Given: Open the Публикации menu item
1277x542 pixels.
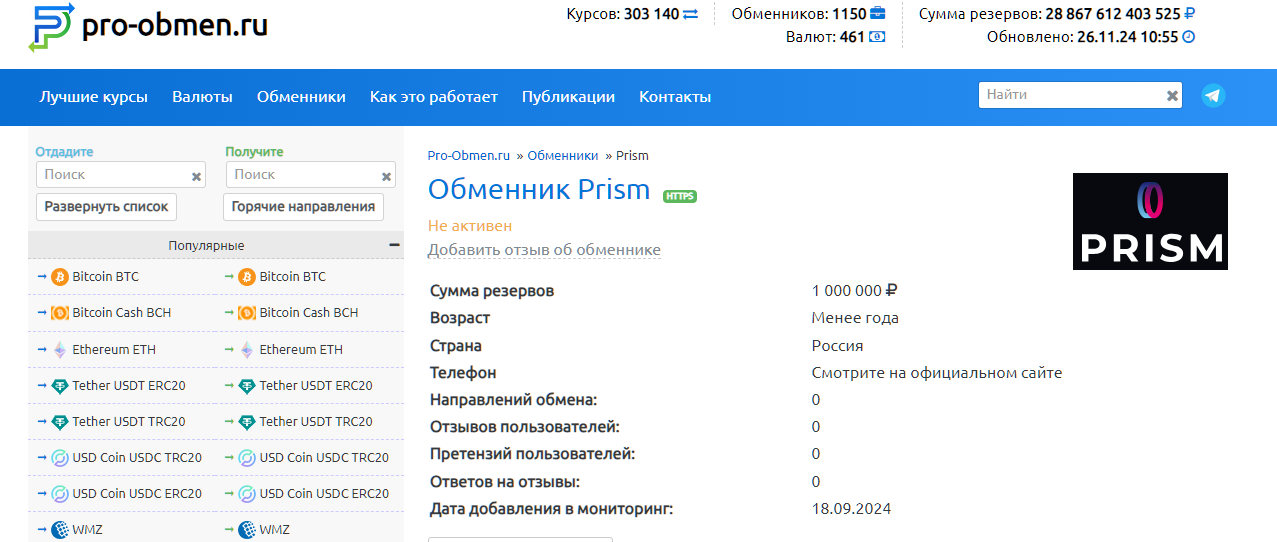Looking at the screenshot, I should pos(568,97).
